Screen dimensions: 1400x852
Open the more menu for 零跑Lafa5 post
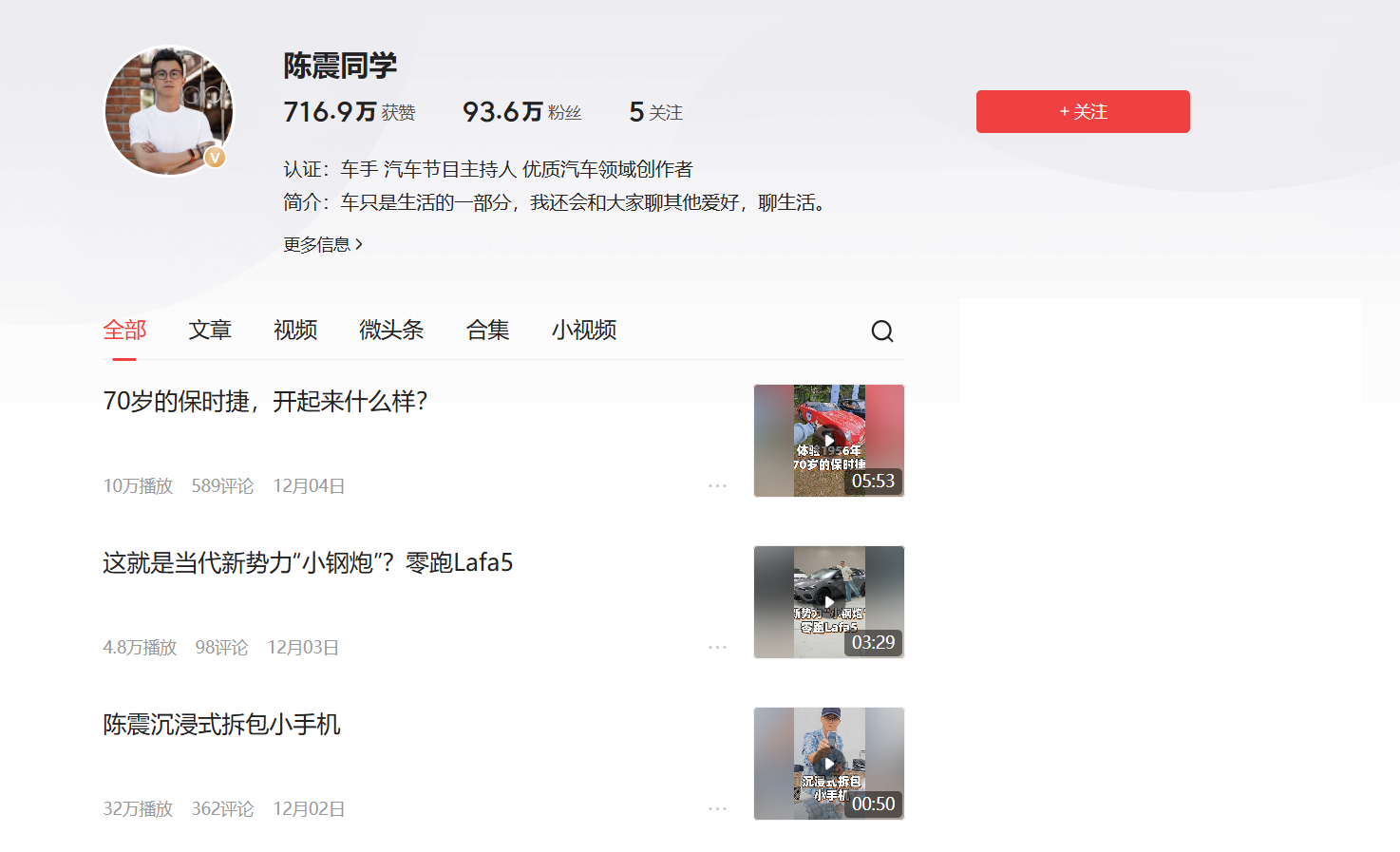pyautogui.click(x=717, y=647)
